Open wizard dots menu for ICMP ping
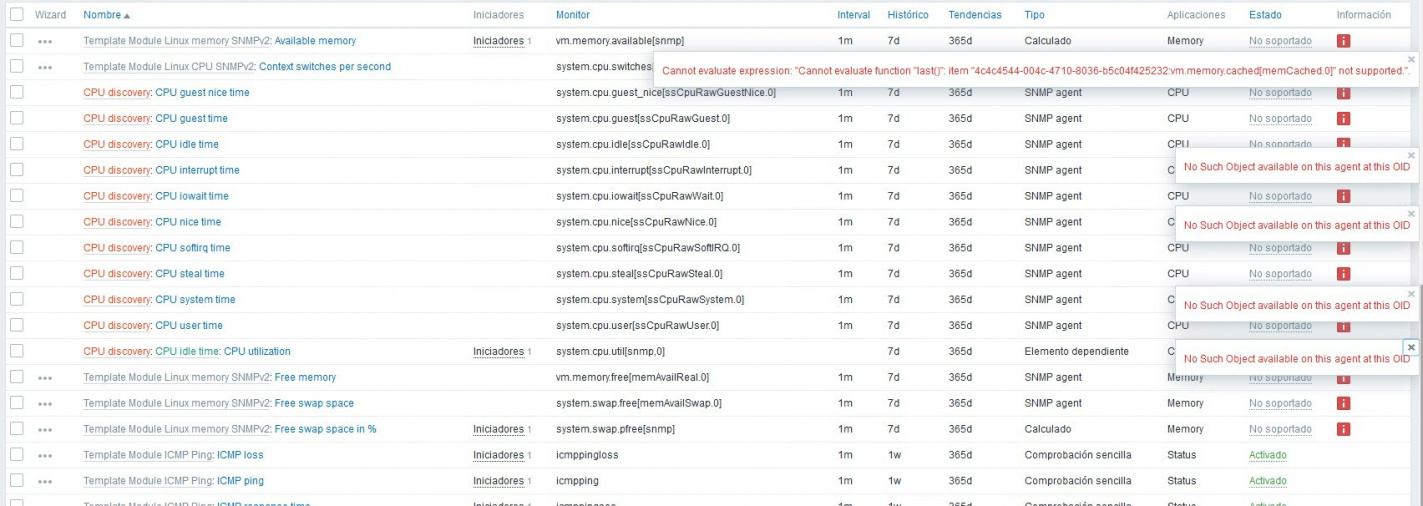Image resolution: width=1423 pixels, height=506 pixels. tap(45, 482)
